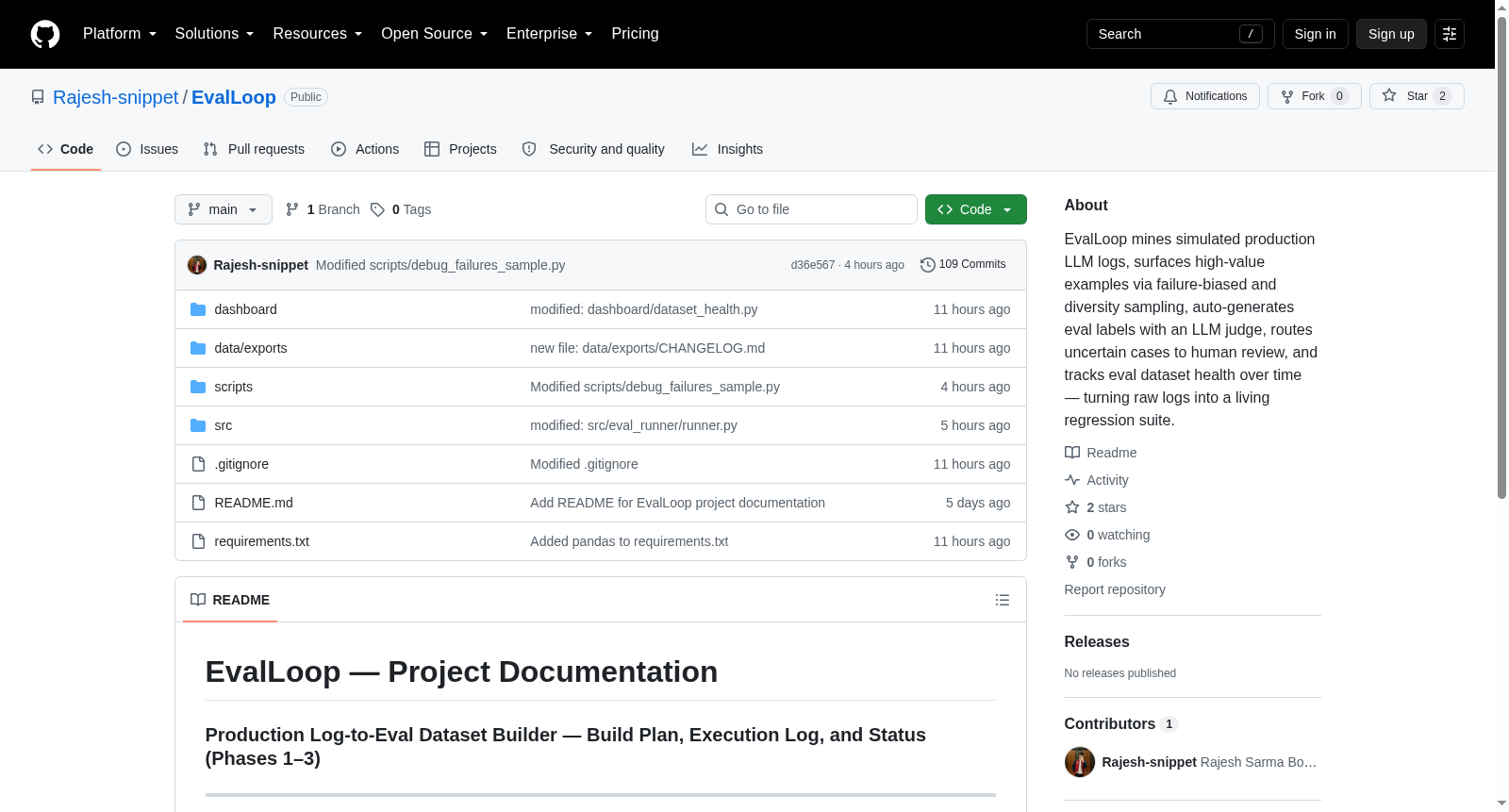Open the header settings menu icon
The height and width of the screenshot is (812, 1509).
1450,34
